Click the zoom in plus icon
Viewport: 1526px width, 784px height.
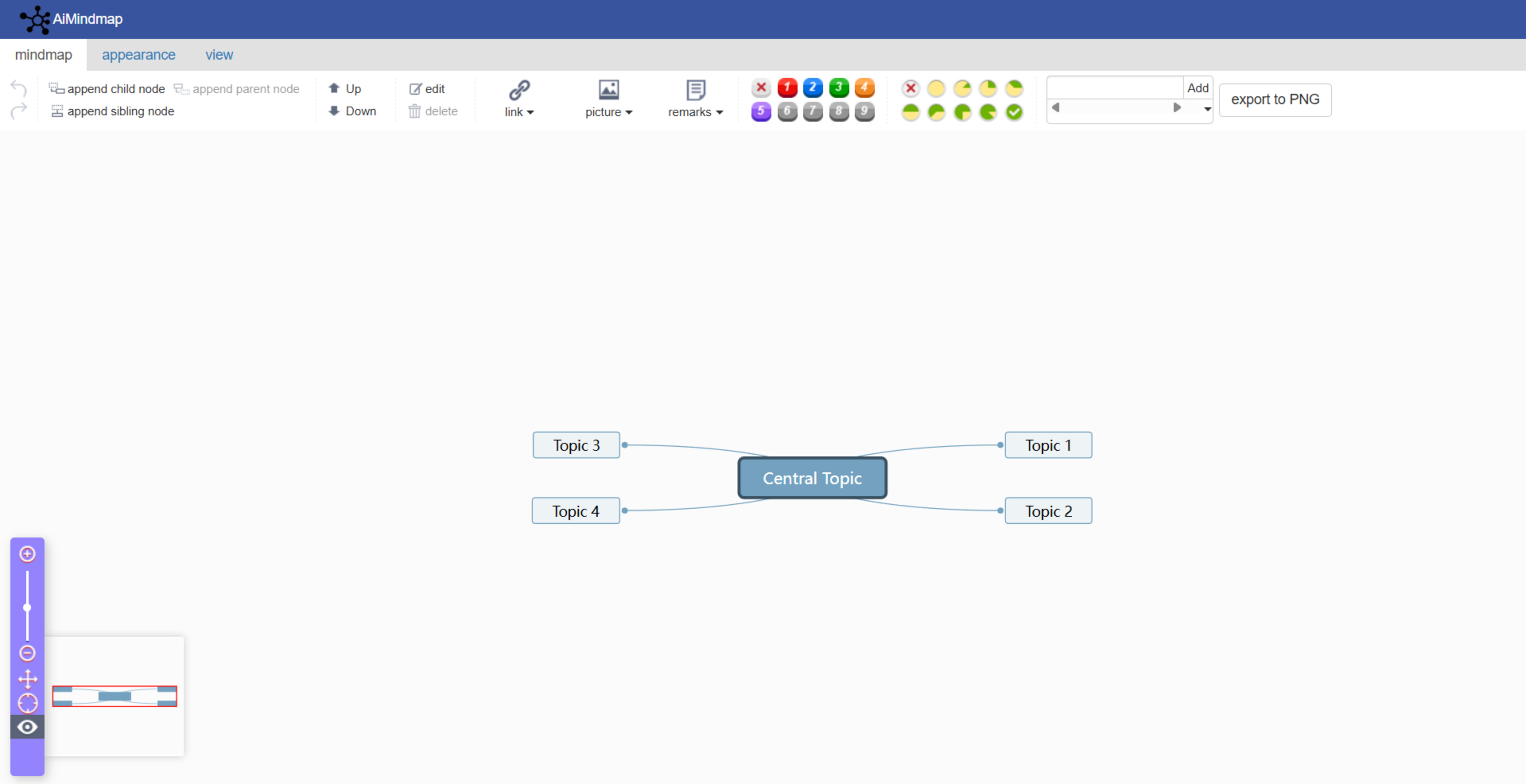(x=27, y=554)
